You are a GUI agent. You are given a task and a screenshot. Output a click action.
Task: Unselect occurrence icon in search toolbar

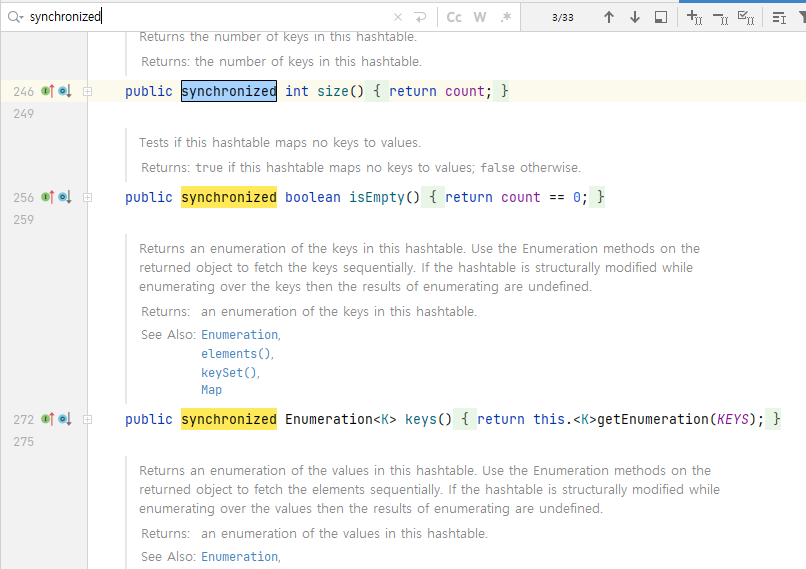720,19
